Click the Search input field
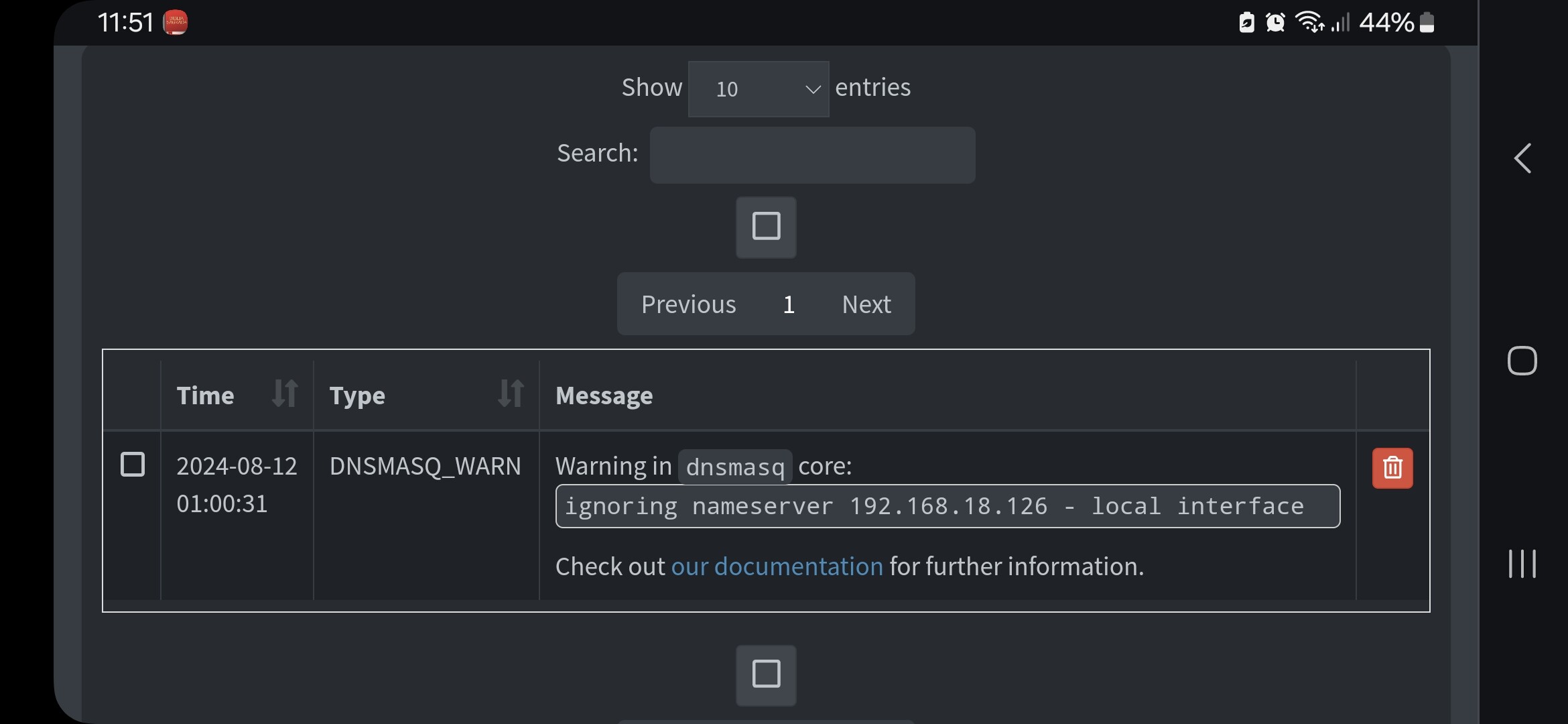This screenshot has height=724, width=1568. click(x=812, y=155)
